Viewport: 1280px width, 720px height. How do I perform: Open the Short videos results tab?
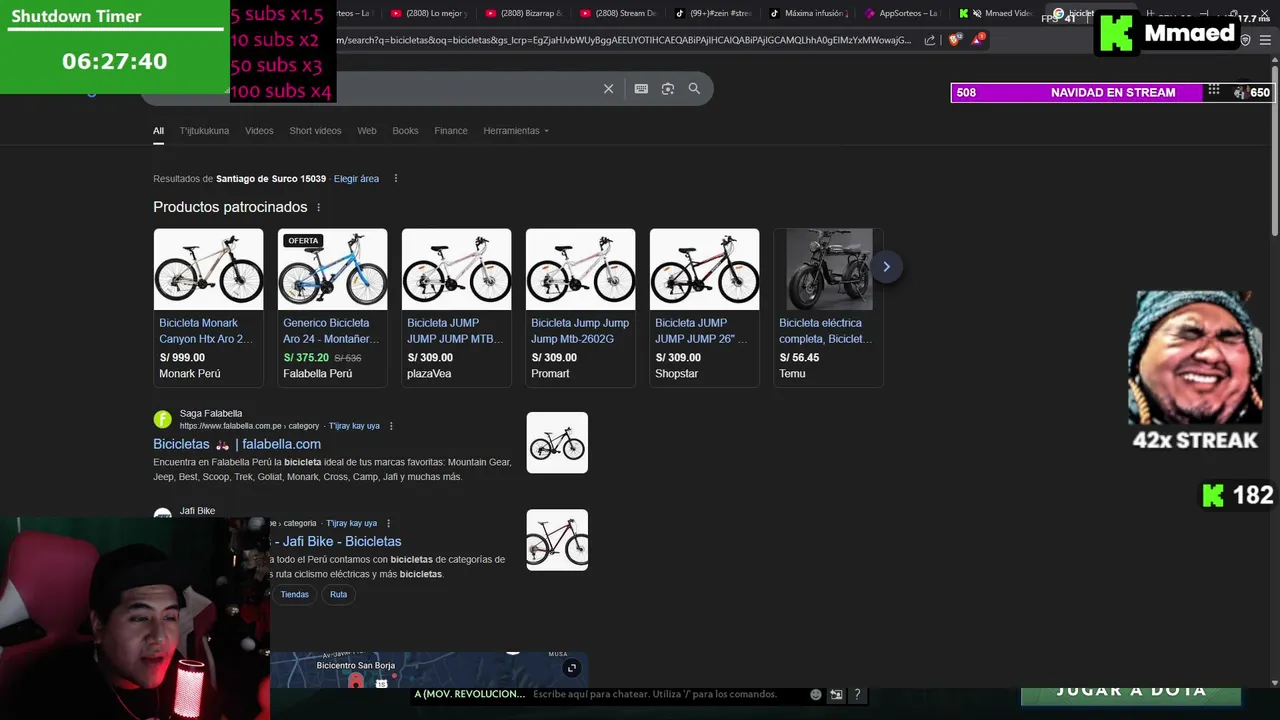coord(315,131)
